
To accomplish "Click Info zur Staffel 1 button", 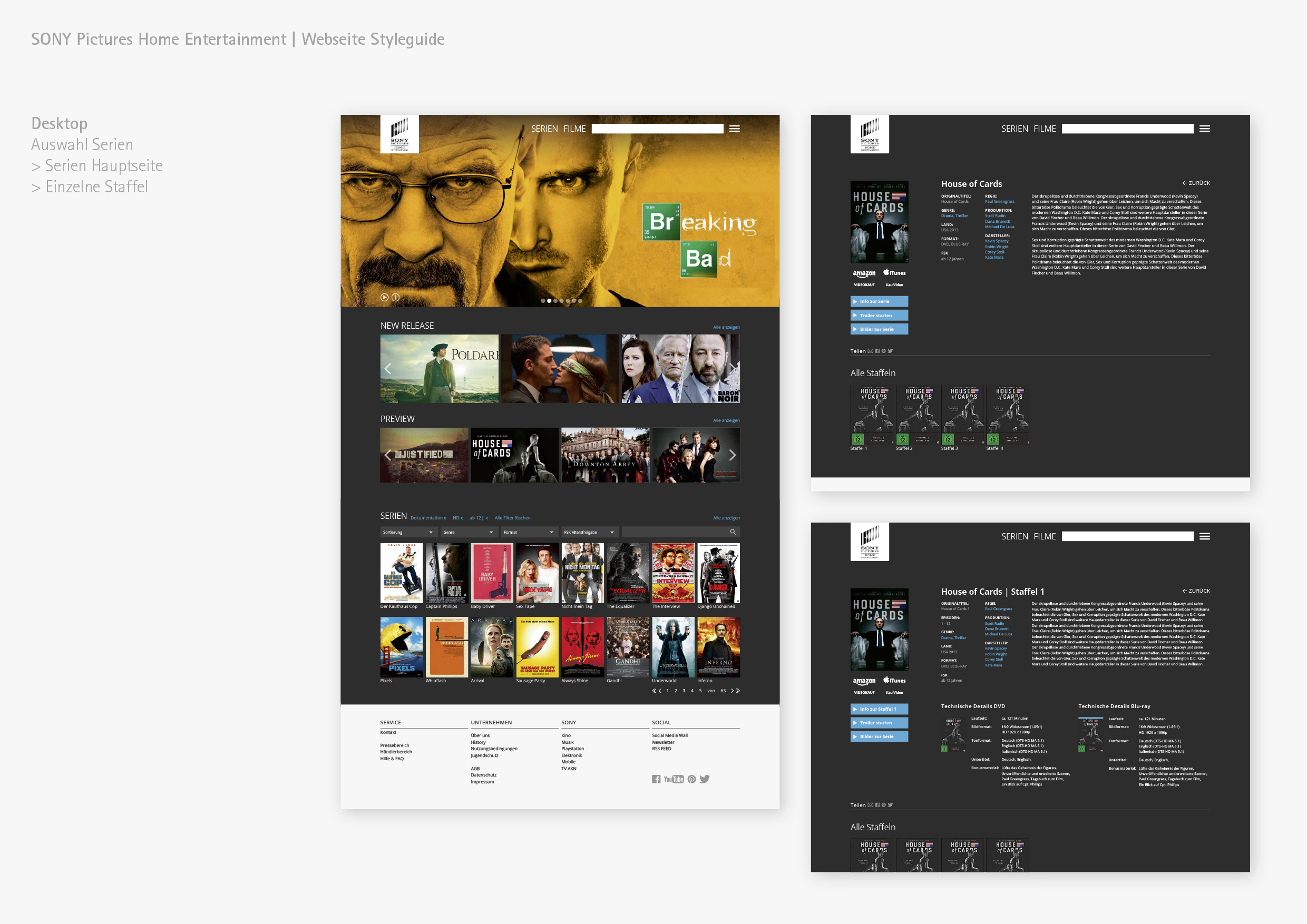I will coord(879,709).
